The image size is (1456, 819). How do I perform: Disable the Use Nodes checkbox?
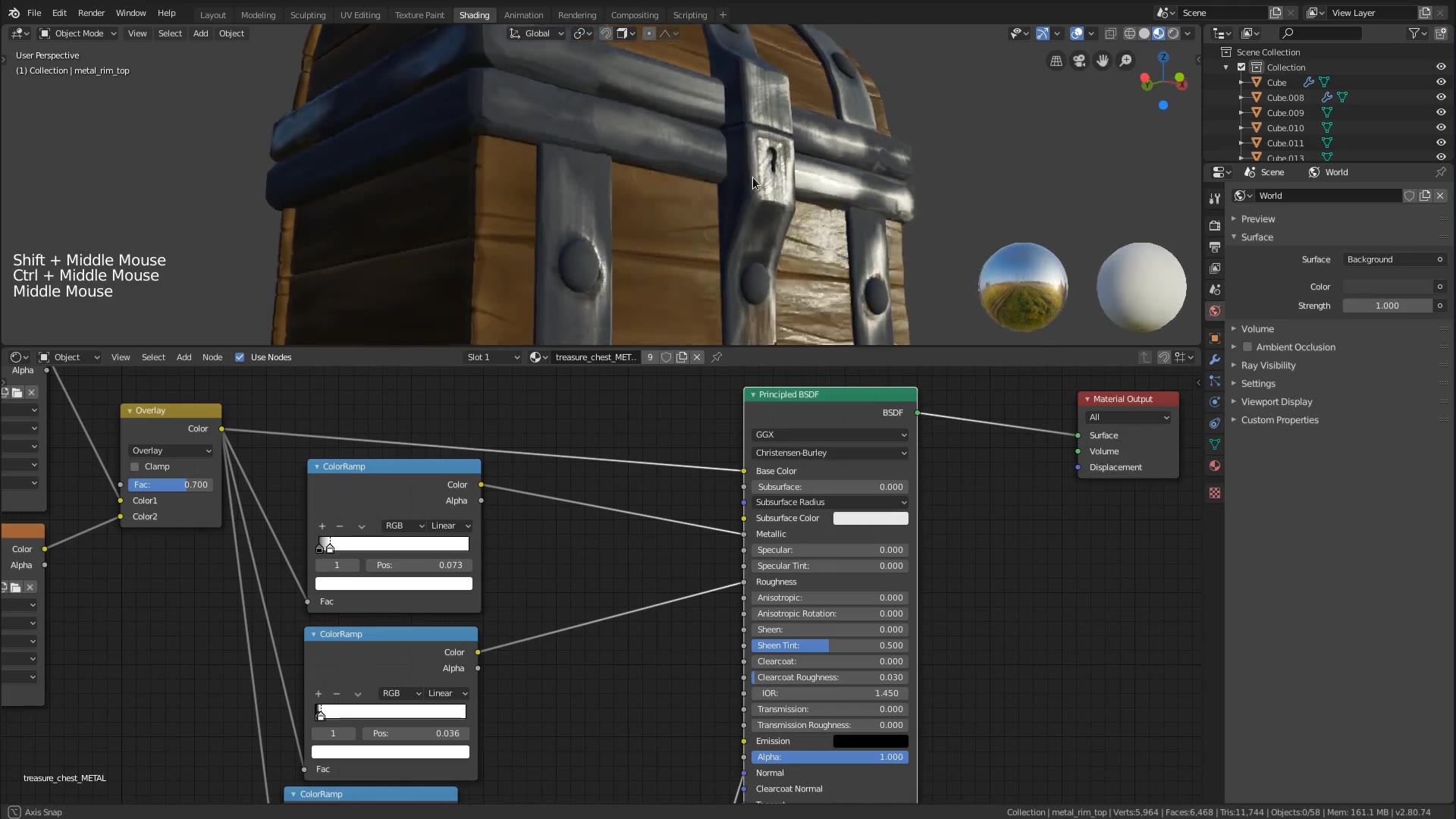pyautogui.click(x=240, y=357)
